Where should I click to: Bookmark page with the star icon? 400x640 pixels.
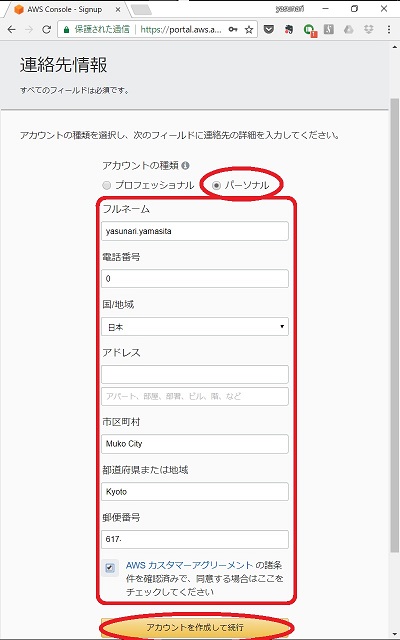pyautogui.click(x=249, y=29)
